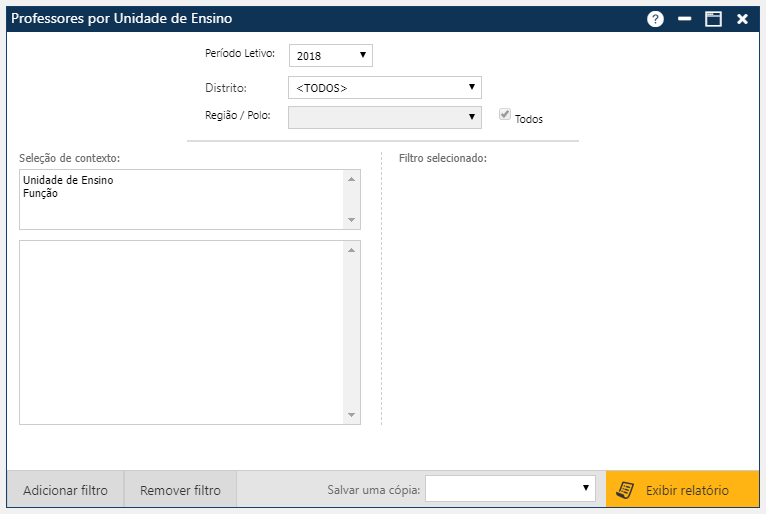Open the Período Letivo dropdown
The width and height of the screenshot is (766, 514).
coord(330,55)
